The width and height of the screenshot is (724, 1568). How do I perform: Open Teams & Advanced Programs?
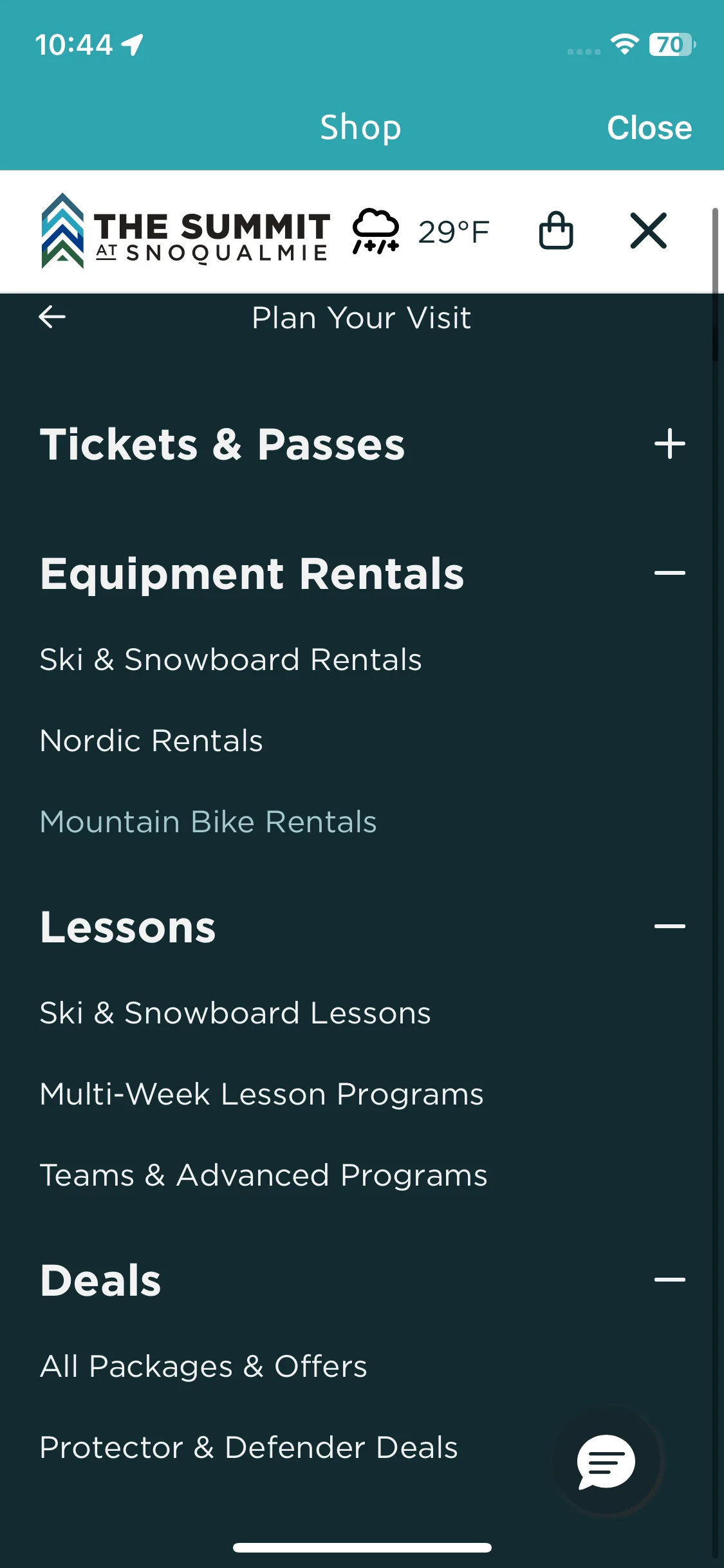pyautogui.click(x=263, y=1176)
